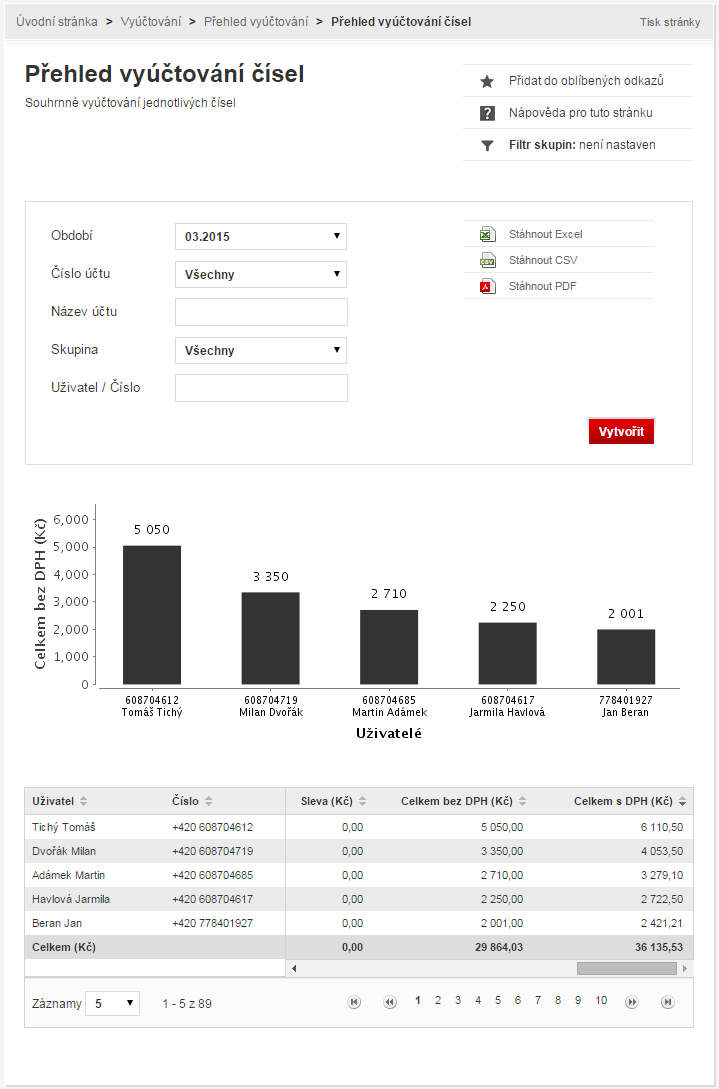Click Stáhnout PDF link

click(543, 286)
